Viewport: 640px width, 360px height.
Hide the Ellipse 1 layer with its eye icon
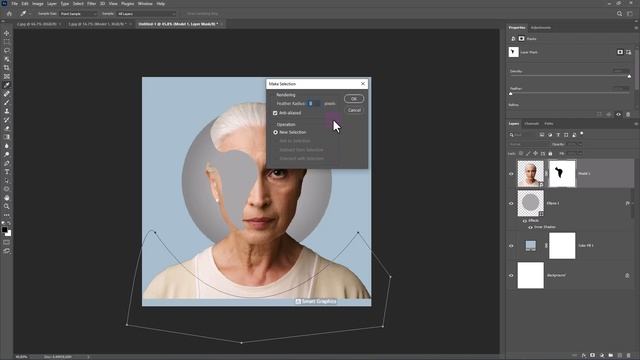pyautogui.click(x=511, y=203)
